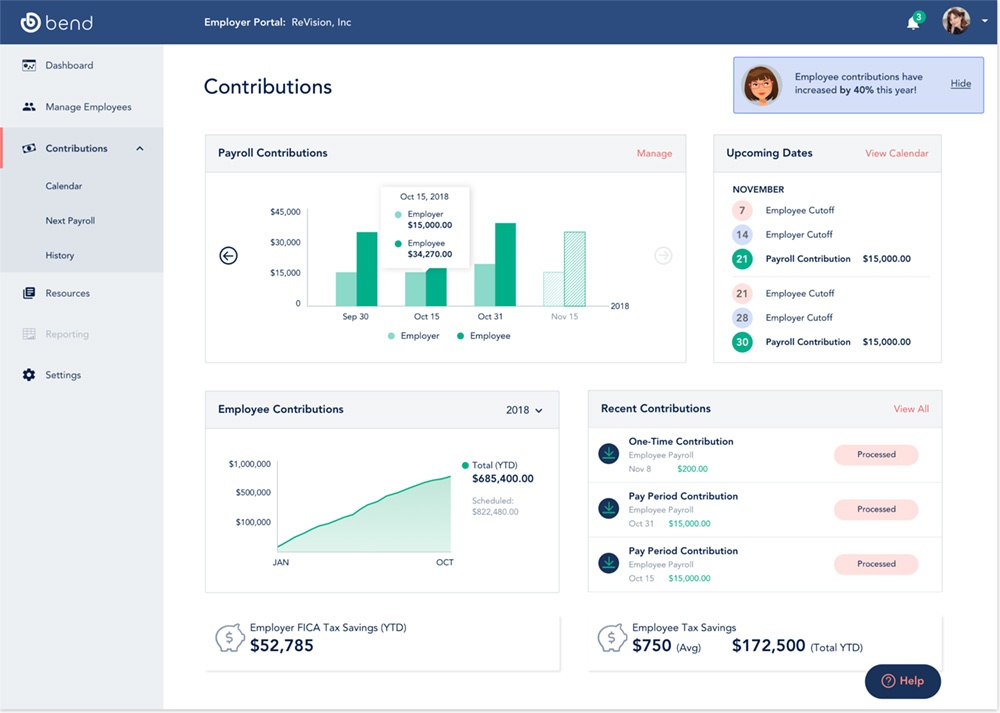The image size is (1000, 713).
Task: Click the Contributions money icon in sidebar
Action: click(29, 148)
